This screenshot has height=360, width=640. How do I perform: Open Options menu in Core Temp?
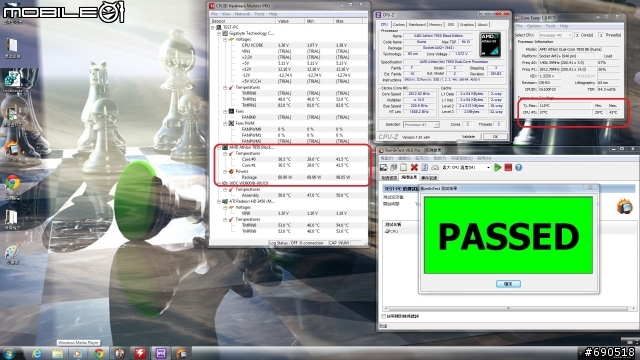coord(533,26)
